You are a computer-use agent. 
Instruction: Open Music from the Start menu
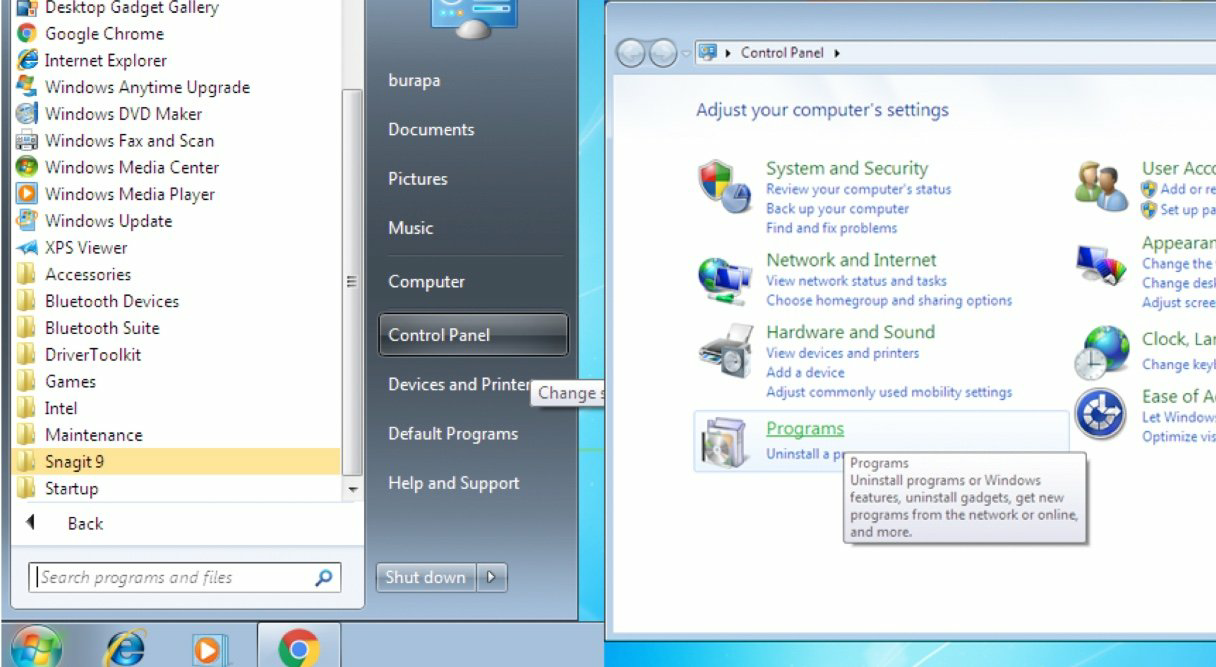pyautogui.click(x=411, y=227)
